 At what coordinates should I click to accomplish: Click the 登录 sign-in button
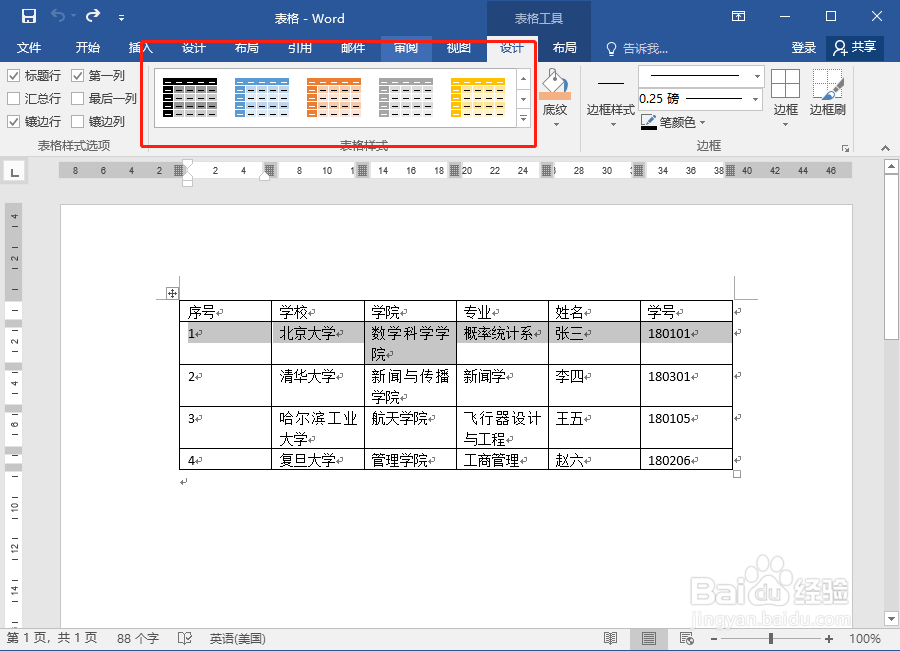pos(804,48)
